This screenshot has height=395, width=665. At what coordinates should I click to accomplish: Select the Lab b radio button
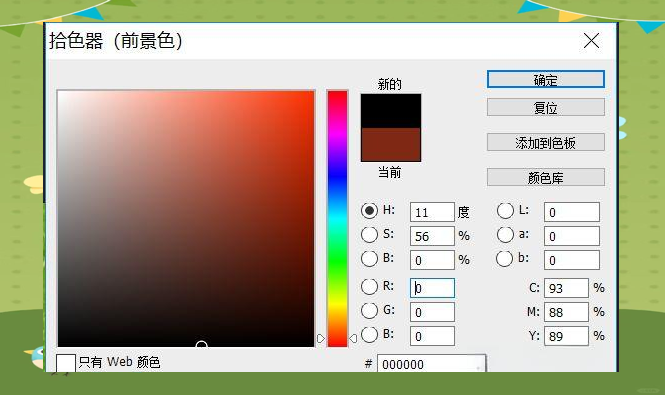(x=504, y=258)
